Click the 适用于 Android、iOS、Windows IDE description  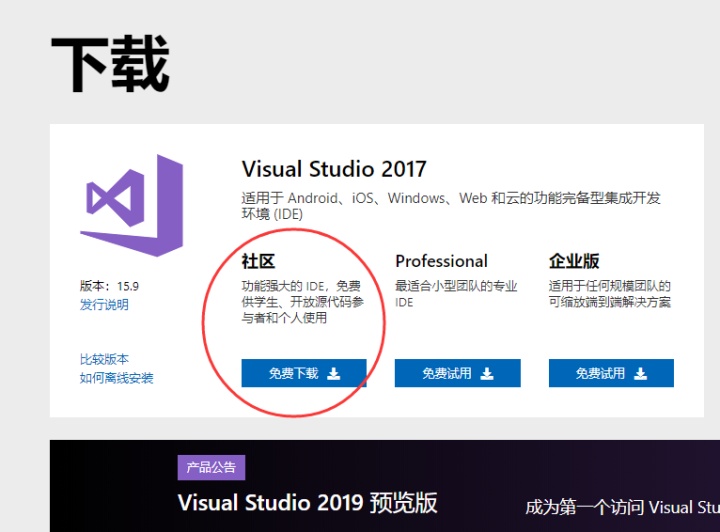click(451, 206)
